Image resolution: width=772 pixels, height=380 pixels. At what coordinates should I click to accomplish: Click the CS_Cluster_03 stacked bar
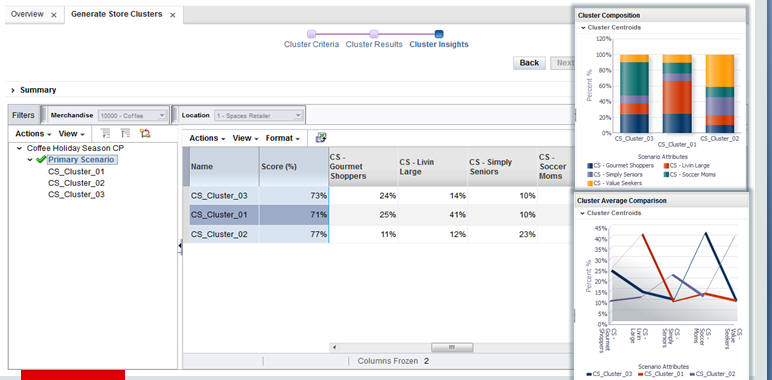[634, 94]
